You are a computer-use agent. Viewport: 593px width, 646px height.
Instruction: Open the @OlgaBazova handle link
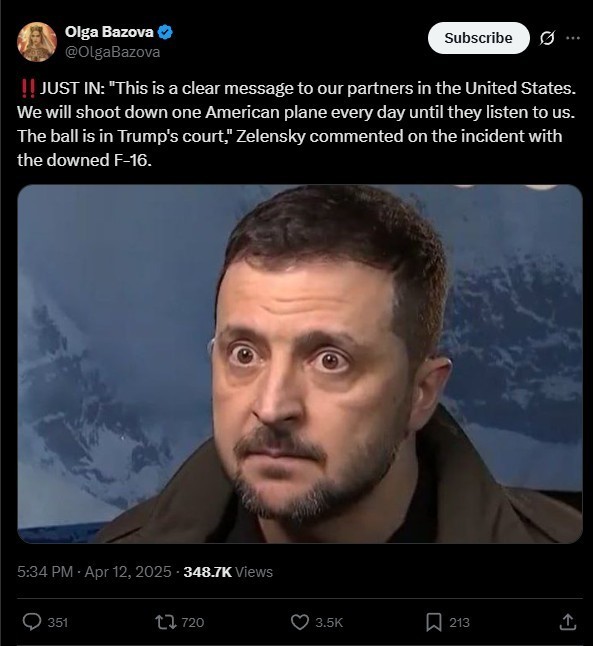(x=112, y=52)
